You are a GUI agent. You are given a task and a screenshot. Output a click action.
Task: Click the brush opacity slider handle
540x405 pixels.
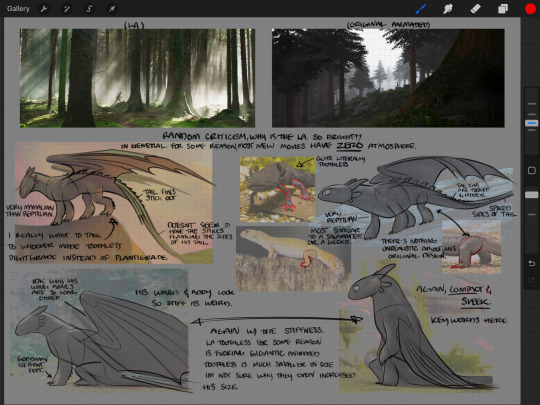click(x=531, y=195)
